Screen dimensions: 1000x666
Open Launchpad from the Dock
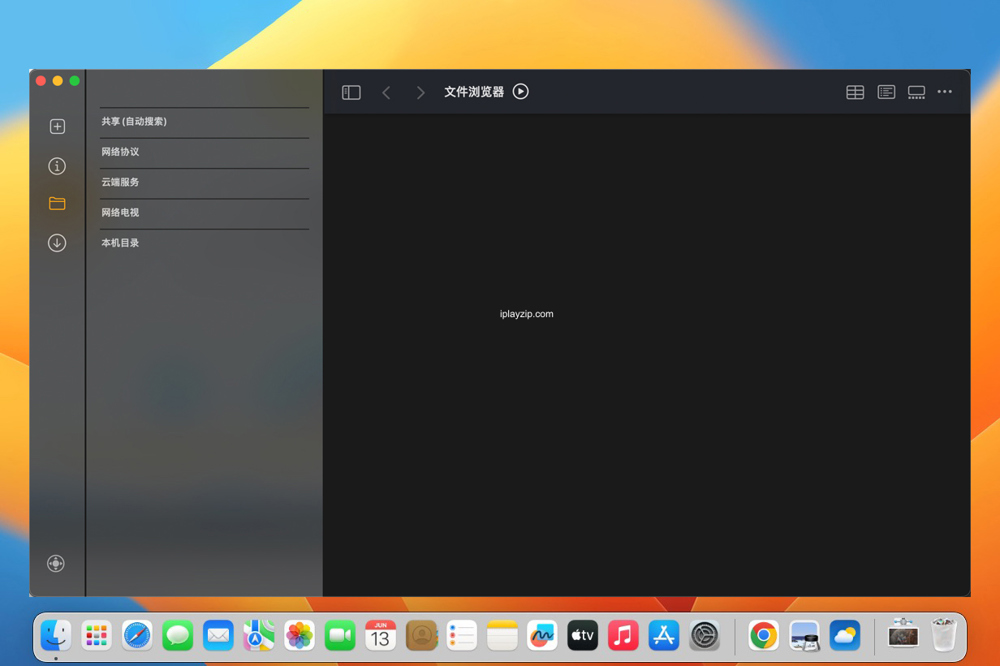(x=96, y=635)
